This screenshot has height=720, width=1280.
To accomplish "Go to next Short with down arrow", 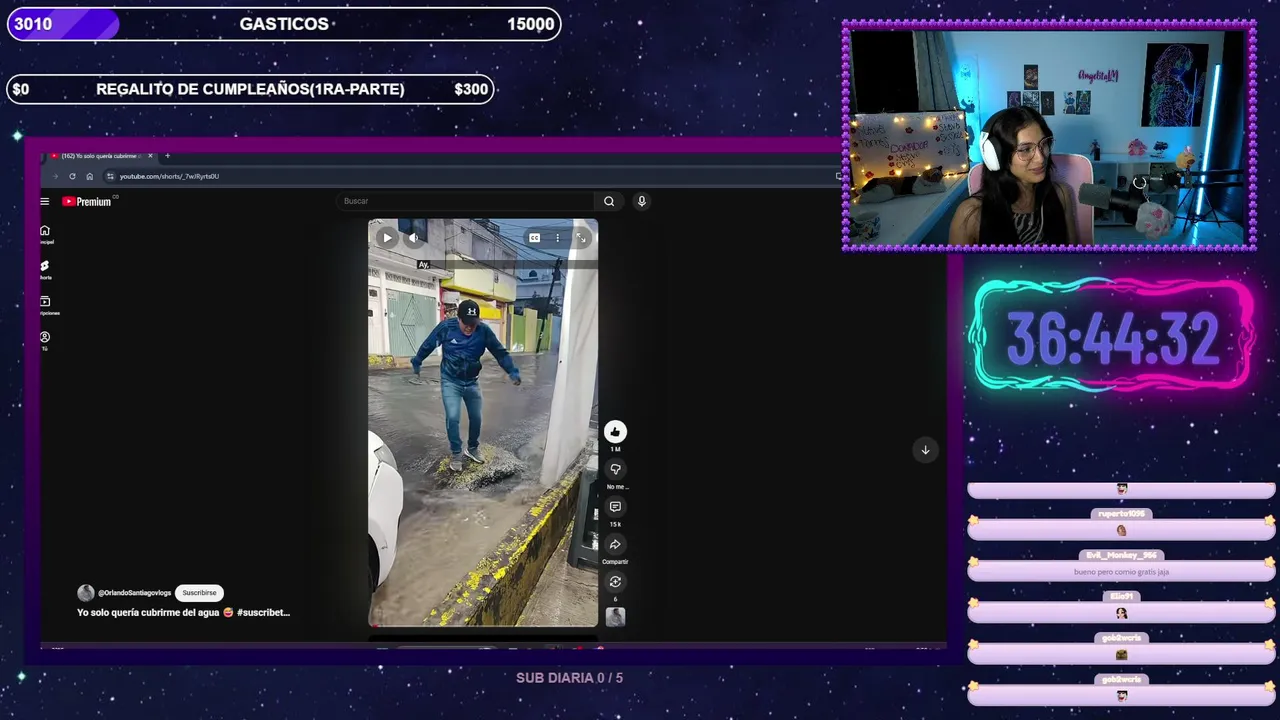I will (x=925, y=450).
